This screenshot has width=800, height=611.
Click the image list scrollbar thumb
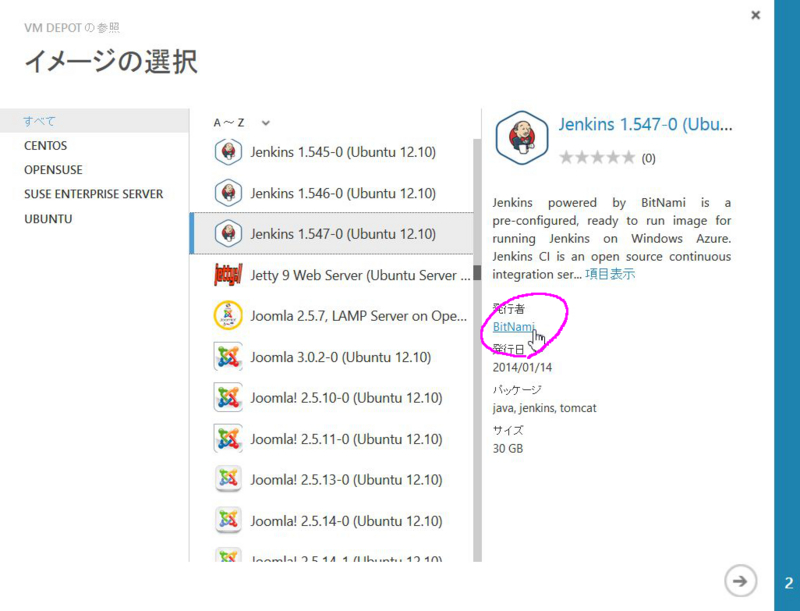click(477, 273)
